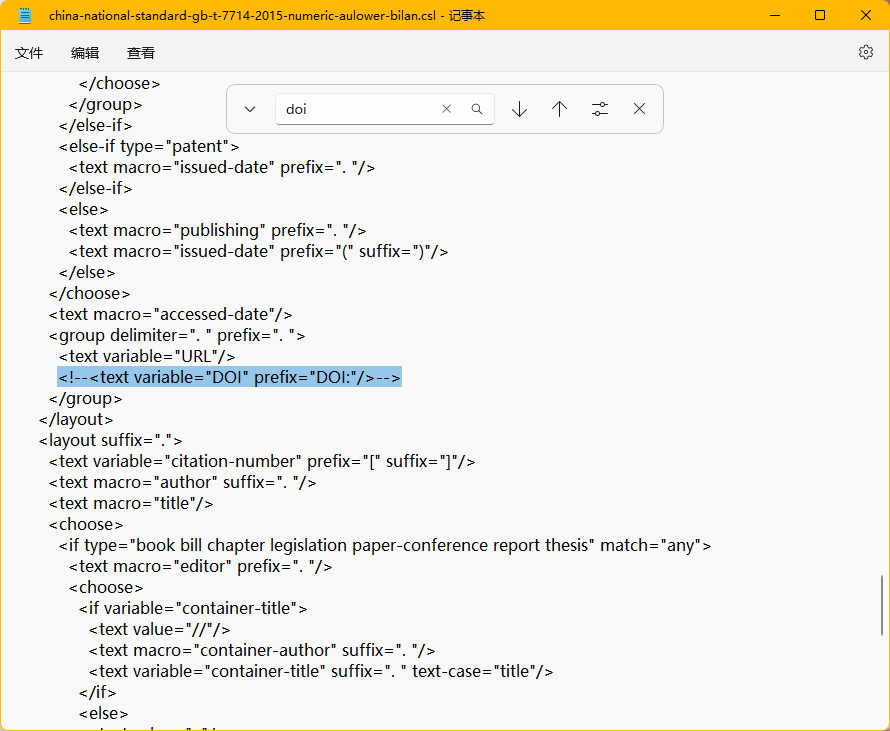Open the 文件 menu
The width and height of the screenshot is (890, 731).
pyautogui.click(x=29, y=53)
